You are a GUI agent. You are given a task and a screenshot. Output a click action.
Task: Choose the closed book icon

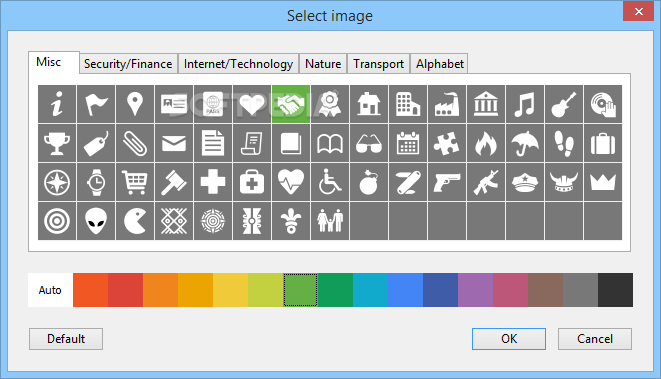pos(291,143)
